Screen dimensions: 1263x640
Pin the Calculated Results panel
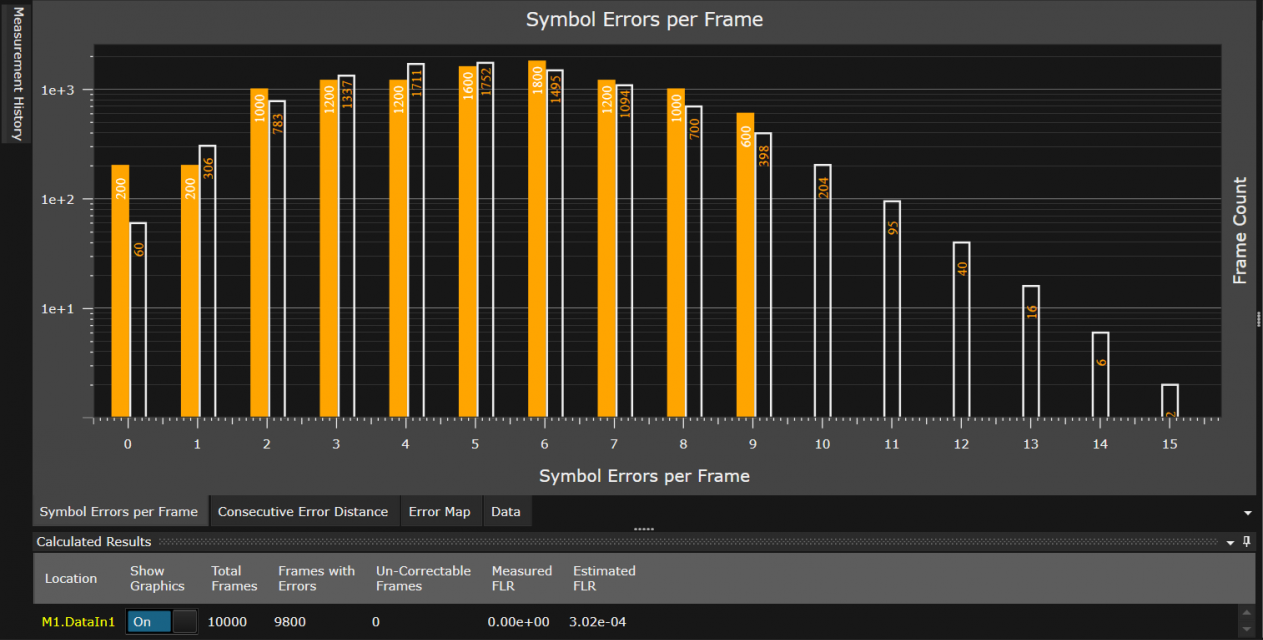coord(1247,541)
